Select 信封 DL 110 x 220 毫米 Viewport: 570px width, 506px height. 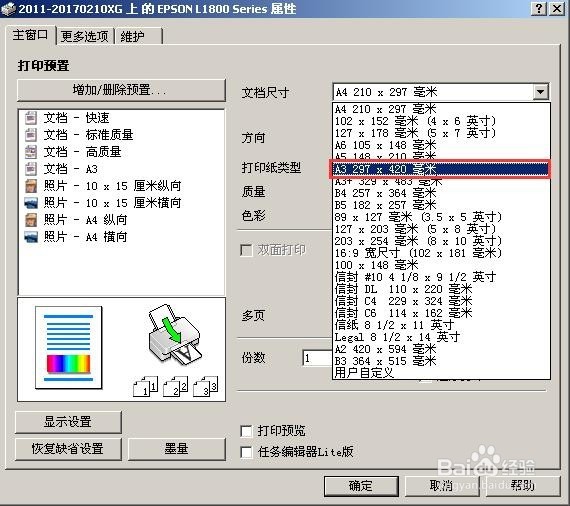(x=441, y=289)
